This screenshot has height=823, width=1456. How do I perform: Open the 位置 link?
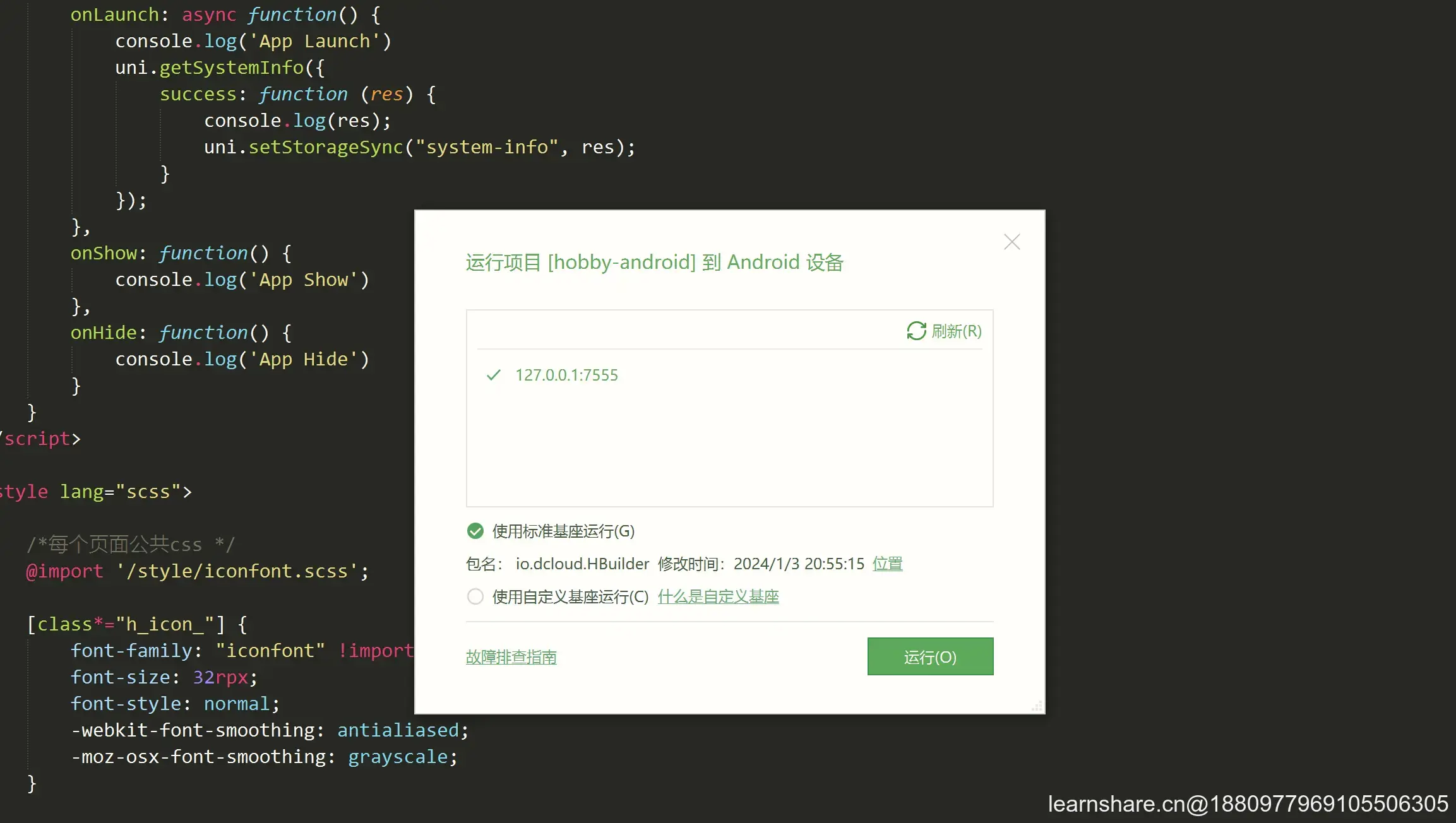[x=887, y=564]
